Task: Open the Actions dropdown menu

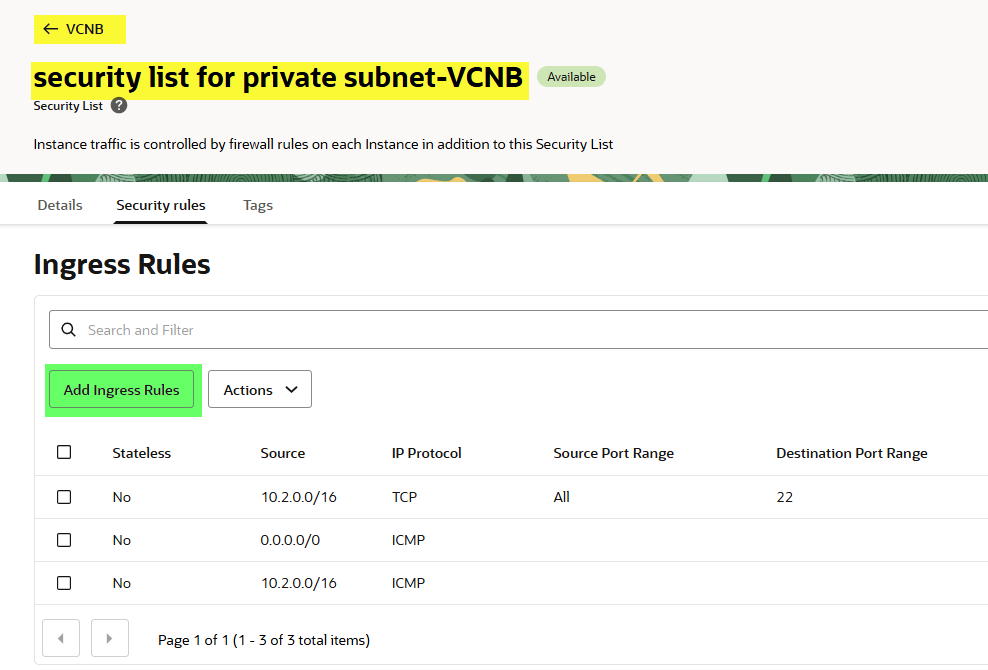Action: (x=260, y=390)
